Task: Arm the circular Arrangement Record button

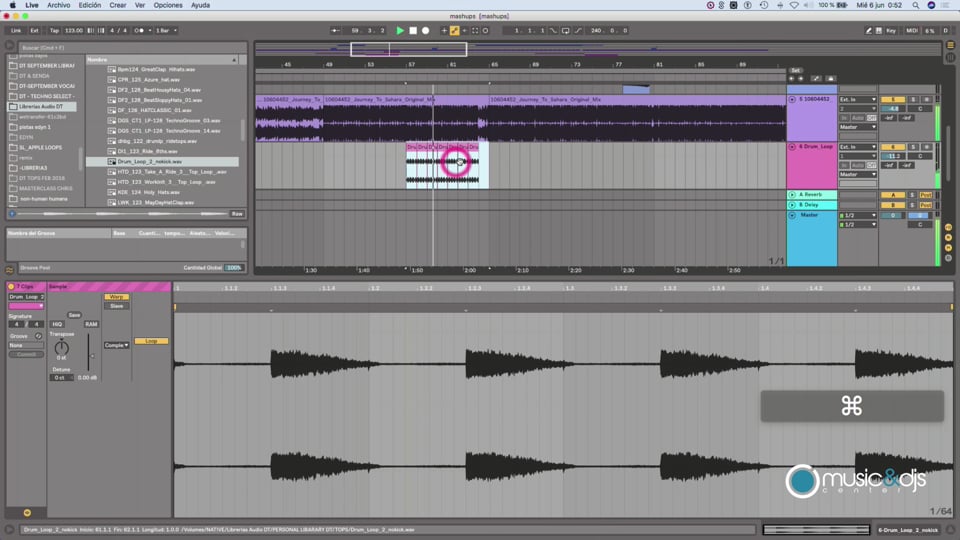Action: coord(426,31)
